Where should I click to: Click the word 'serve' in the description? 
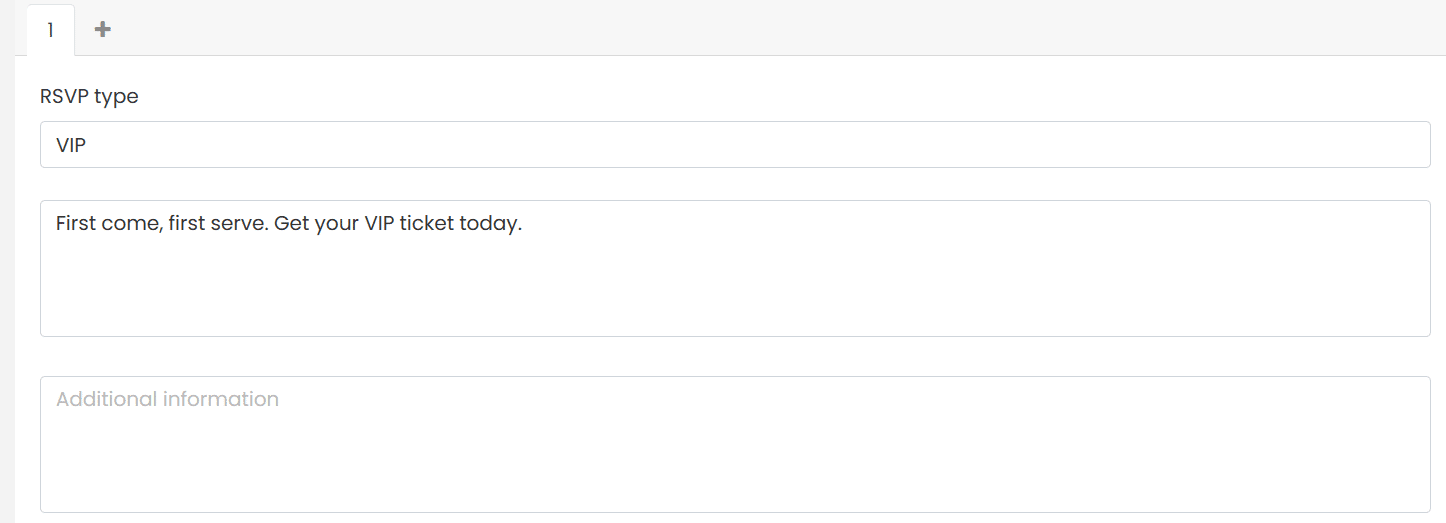241,224
